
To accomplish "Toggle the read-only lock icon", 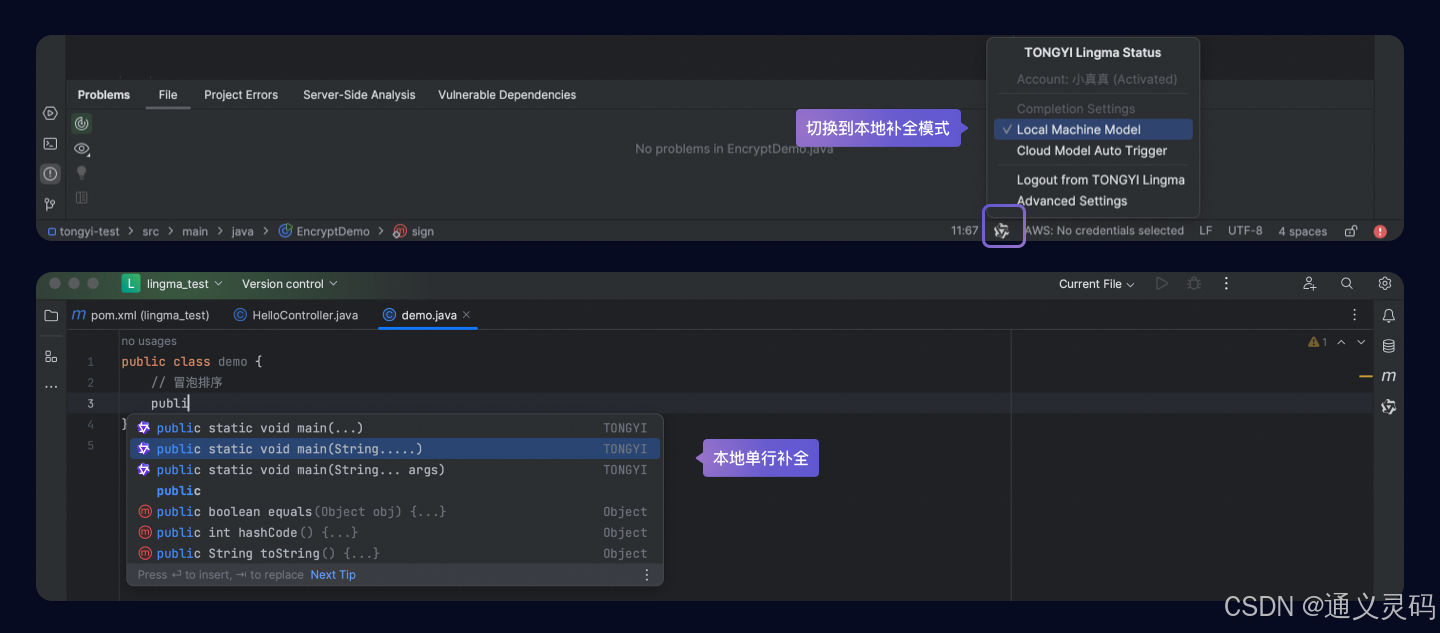I will pos(1351,231).
